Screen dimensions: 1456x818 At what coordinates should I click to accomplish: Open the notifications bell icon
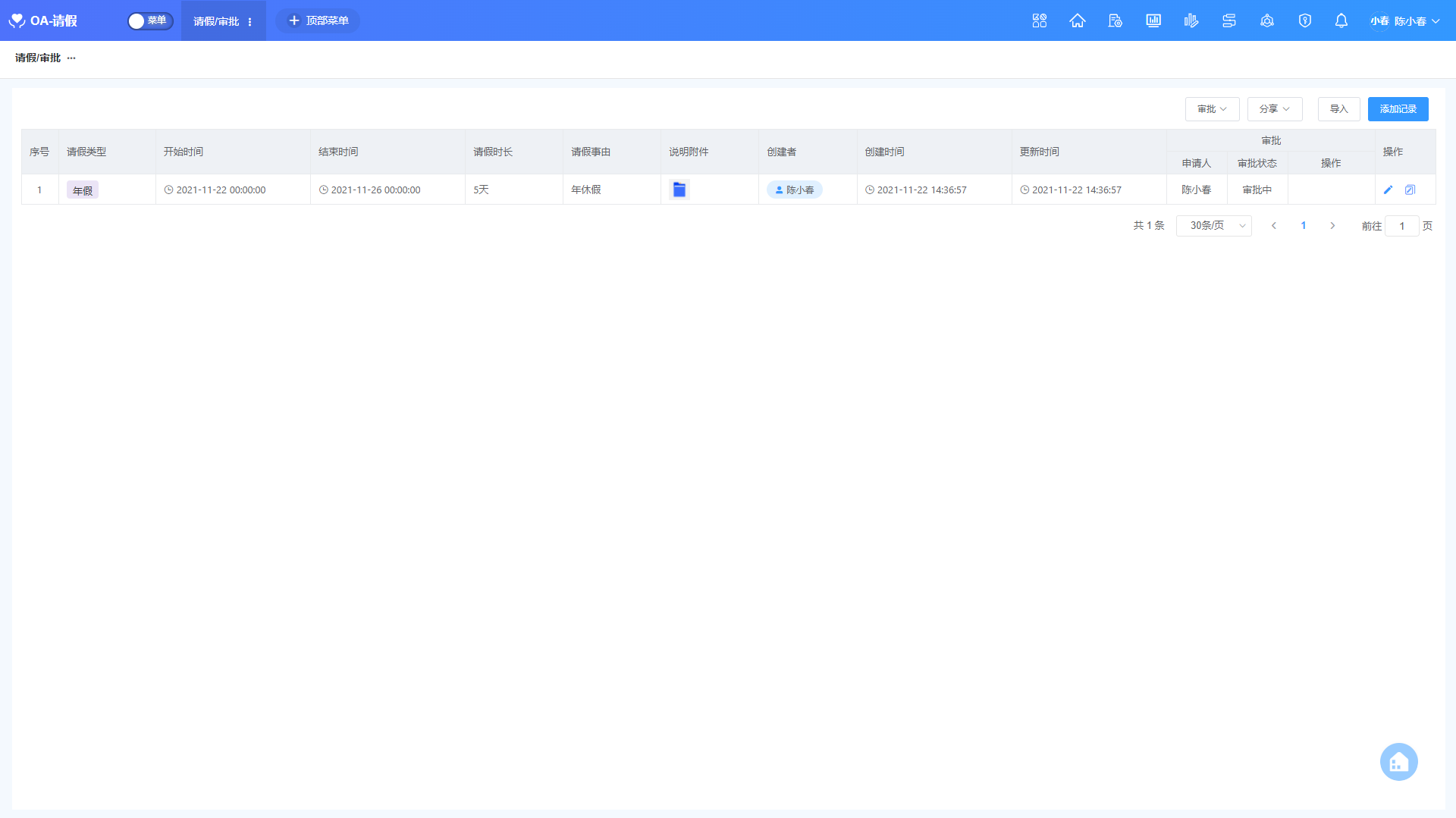coord(1341,20)
